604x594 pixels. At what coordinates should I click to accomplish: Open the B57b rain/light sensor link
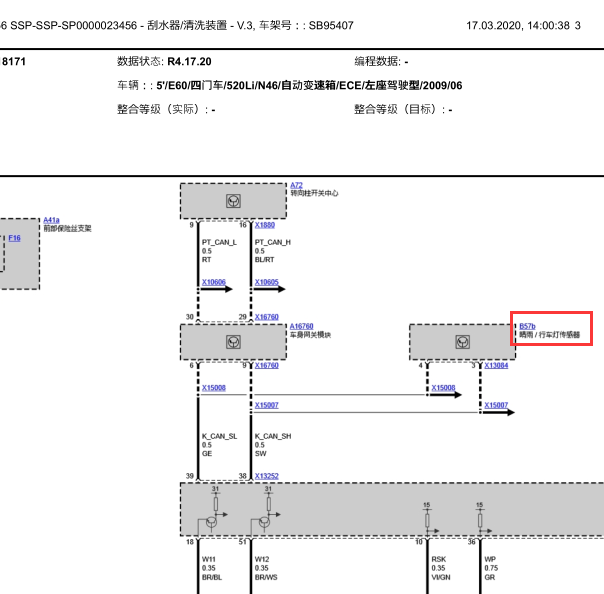coord(527,326)
